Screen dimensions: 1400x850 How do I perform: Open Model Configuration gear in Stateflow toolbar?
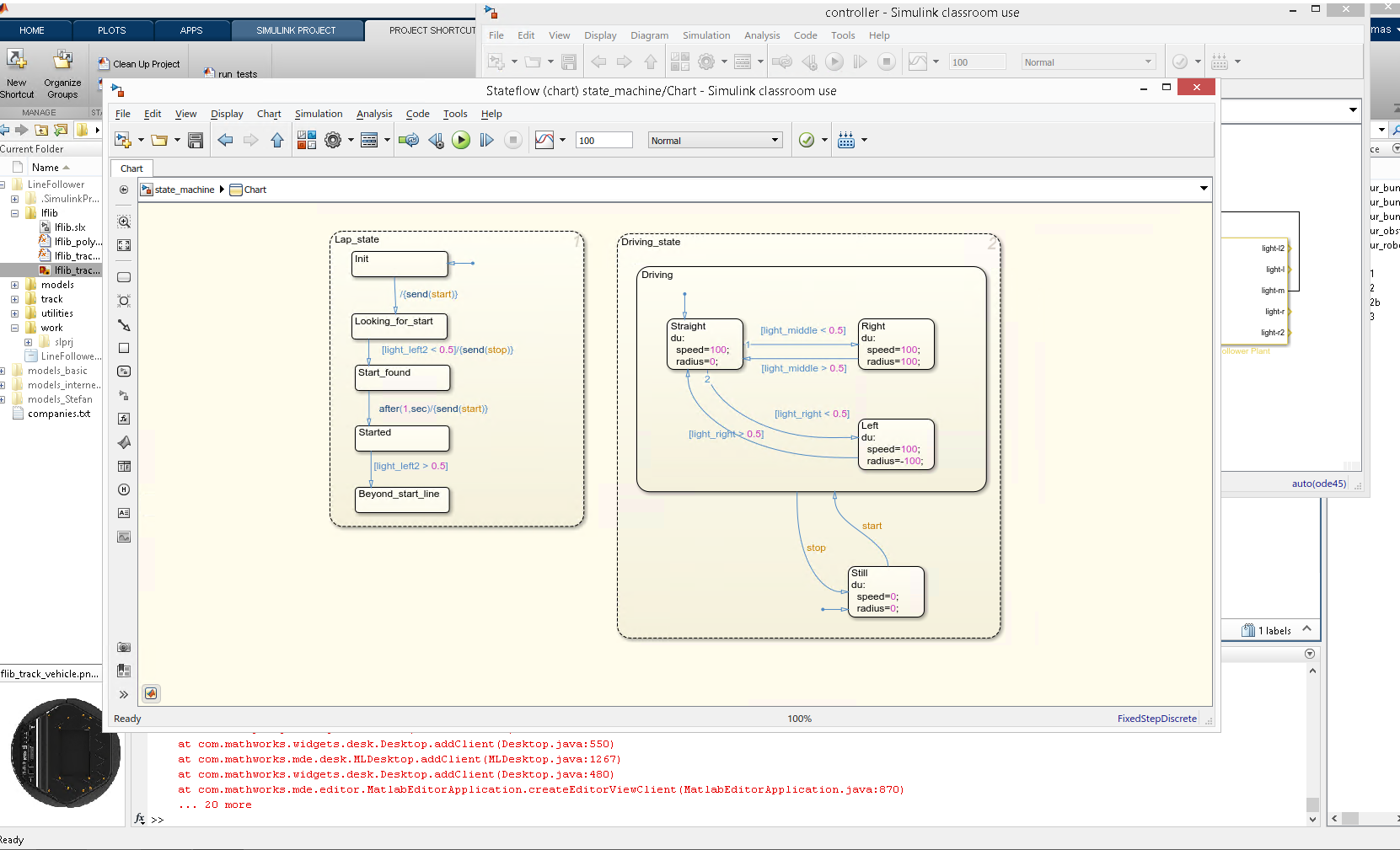pyautogui.click(x=333, y=141)
